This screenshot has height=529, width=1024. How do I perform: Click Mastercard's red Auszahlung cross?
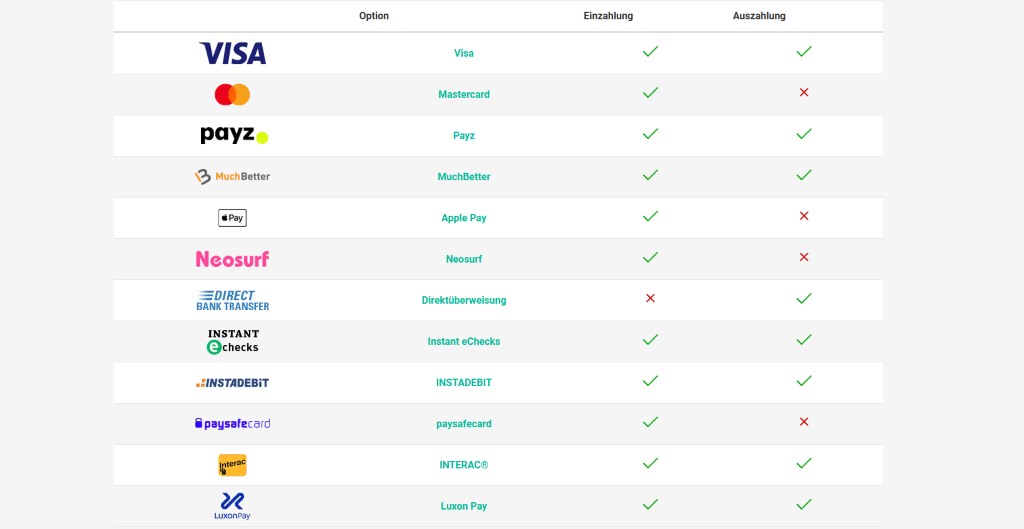point(804,93)
